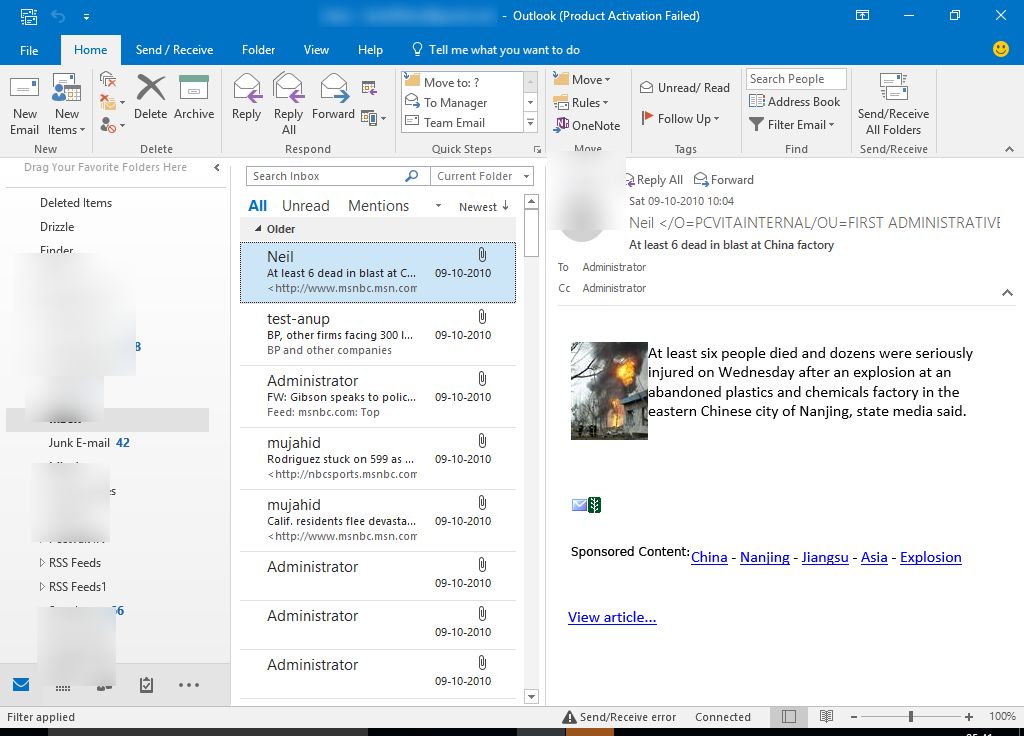Click Reply All in the ribbon
The image size is (1024, 736).
click(288, 104)
